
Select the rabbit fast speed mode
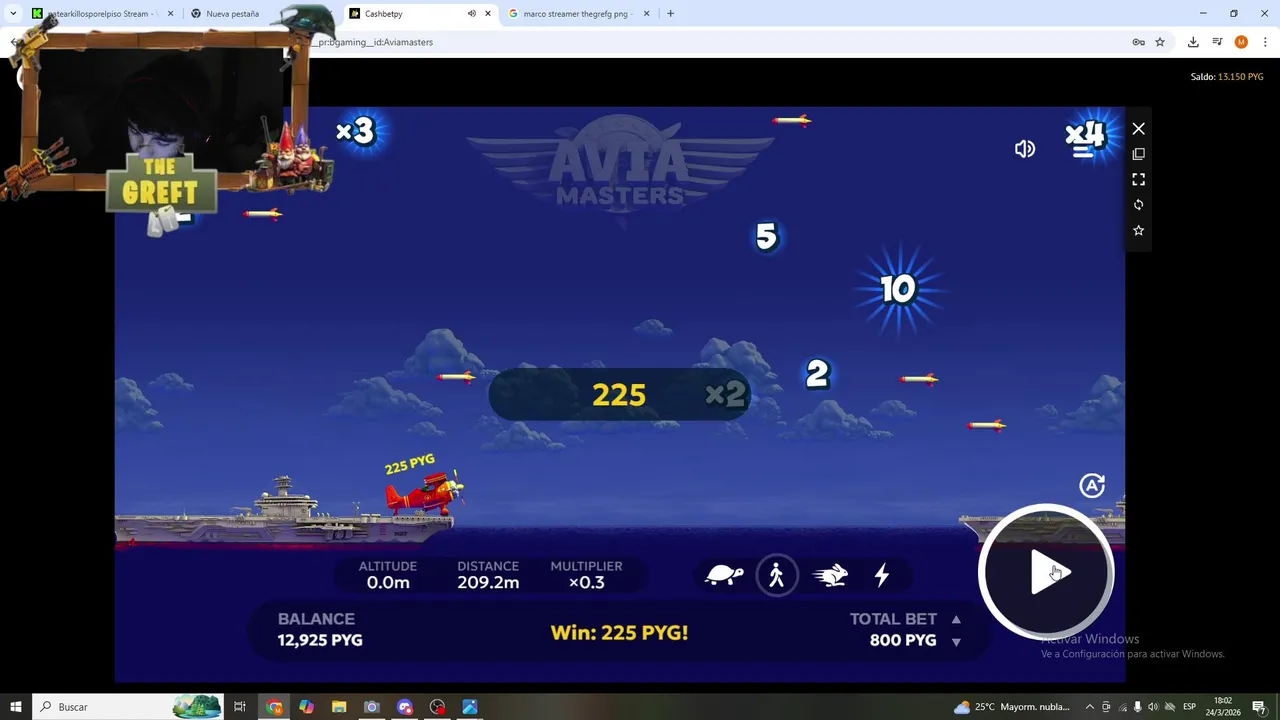[831, 575]
